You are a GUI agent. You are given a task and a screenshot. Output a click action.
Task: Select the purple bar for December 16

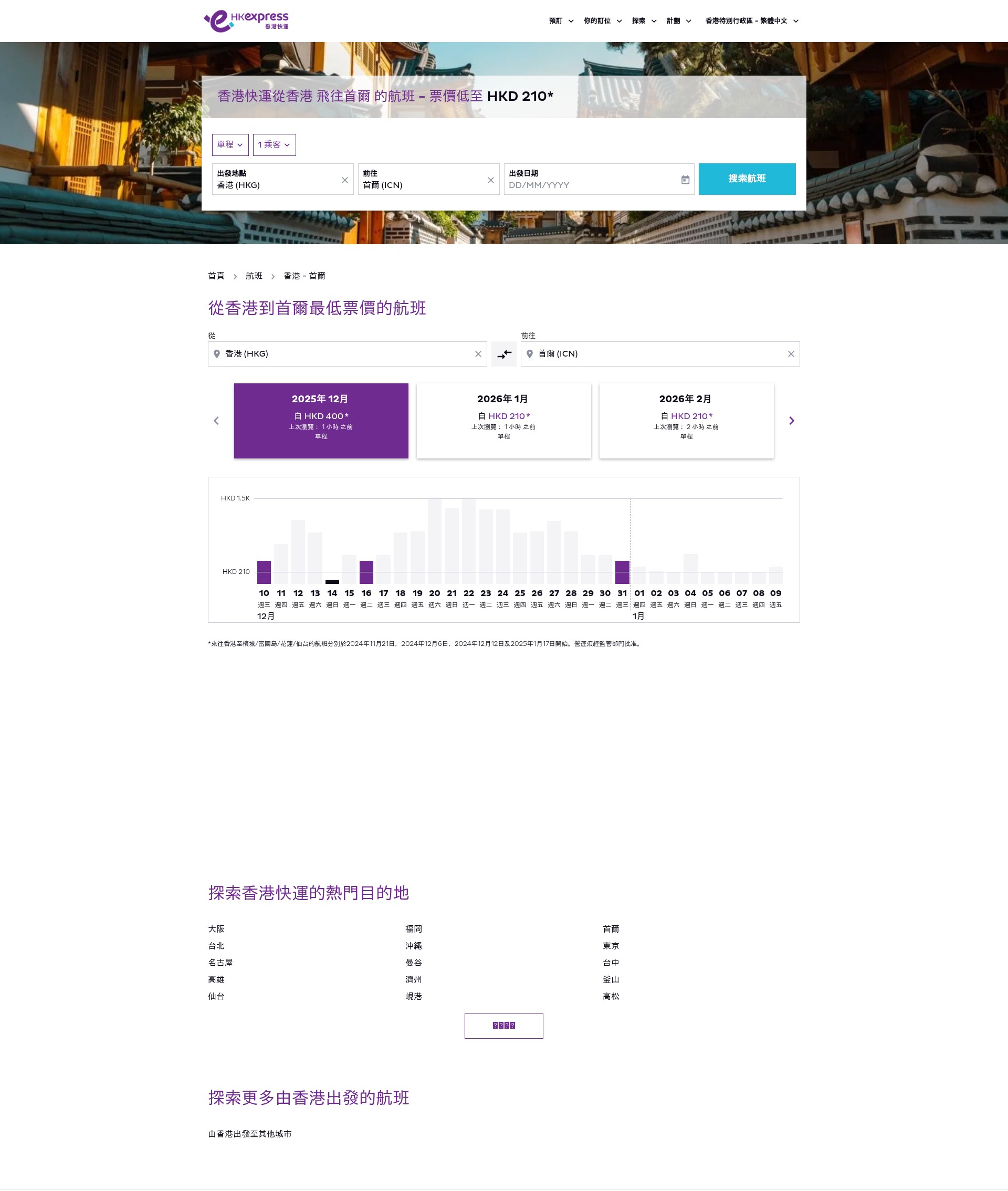coord(366,572)
